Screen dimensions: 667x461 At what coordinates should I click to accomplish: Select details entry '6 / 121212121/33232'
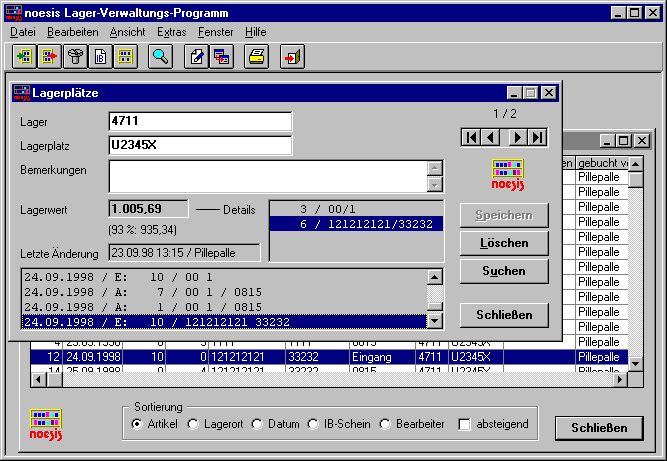click(x=356, y=224)
